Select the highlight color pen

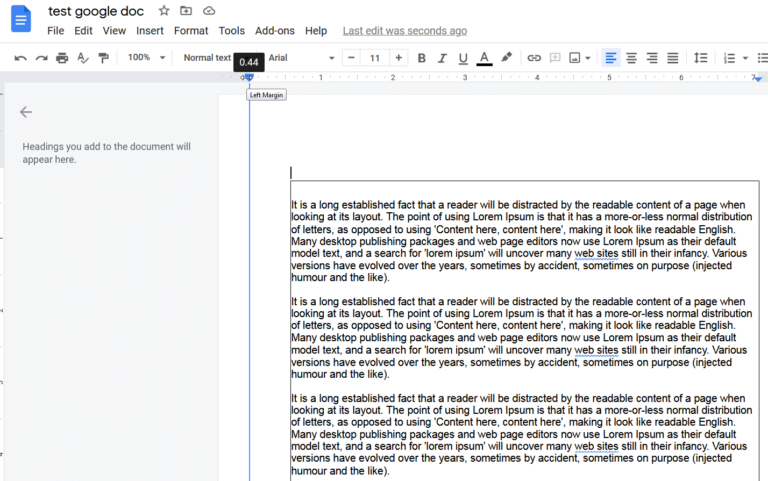(506, 58)
